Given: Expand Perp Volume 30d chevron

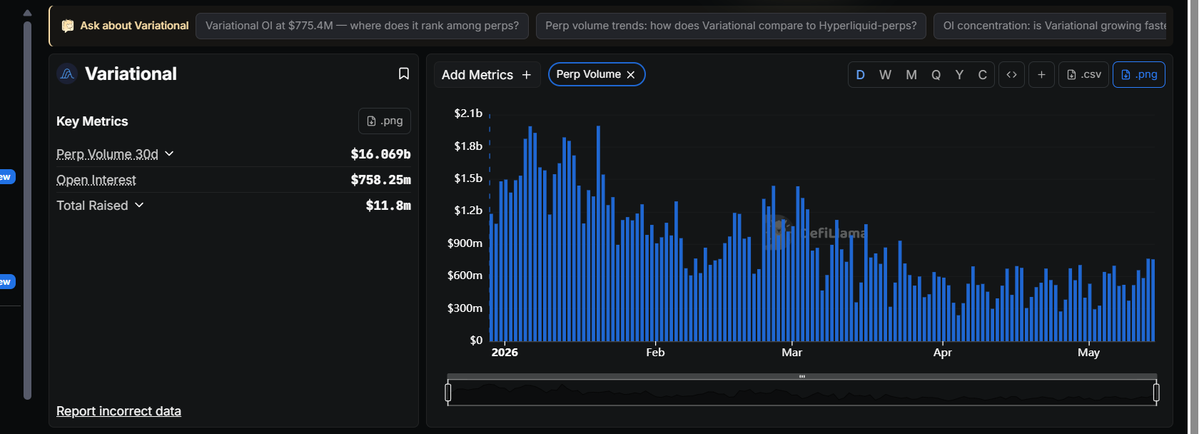Looking at the screenshot, I should [170, 154].
